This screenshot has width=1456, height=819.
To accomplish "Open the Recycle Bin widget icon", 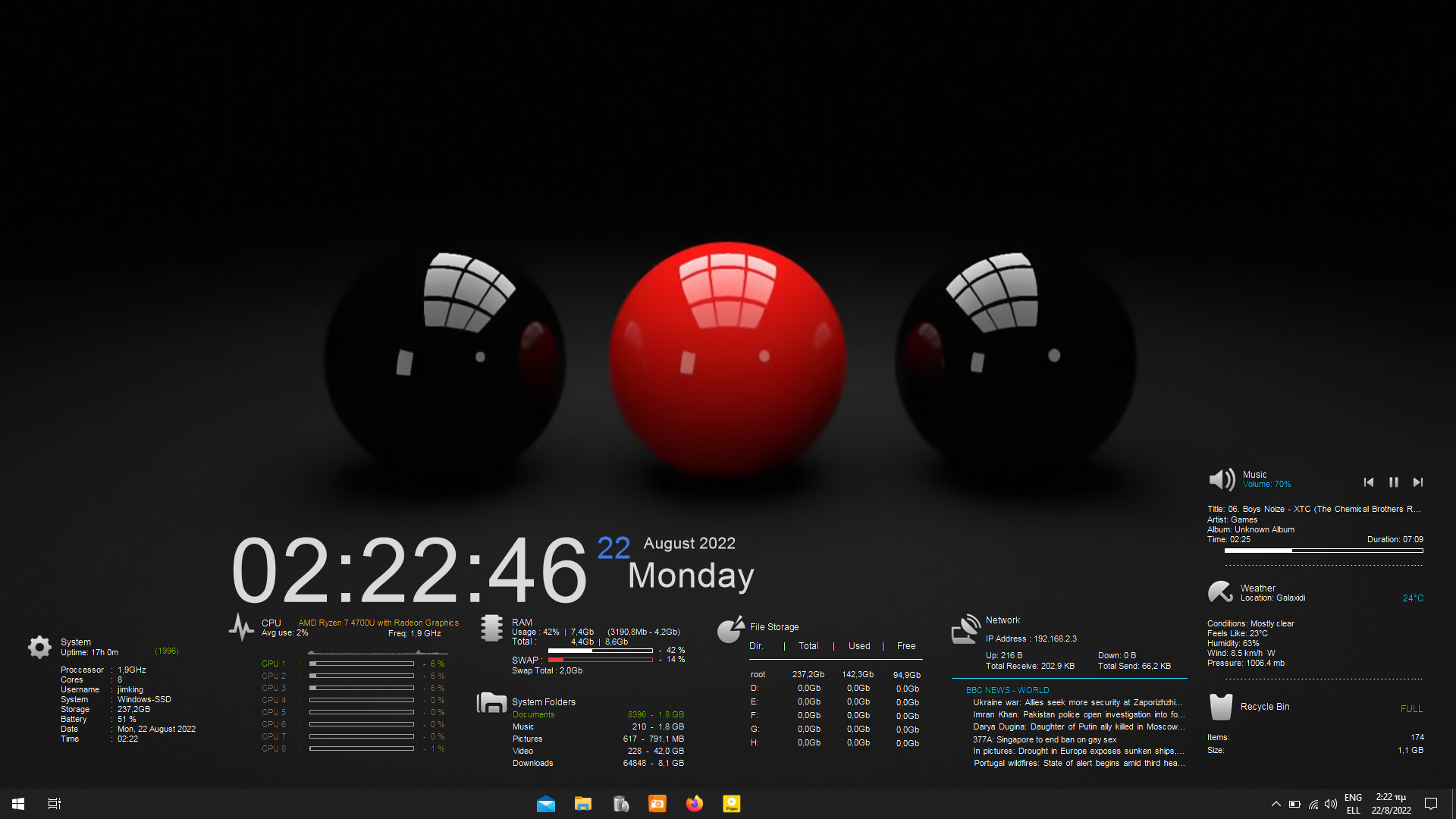I will coord(1221,707).
